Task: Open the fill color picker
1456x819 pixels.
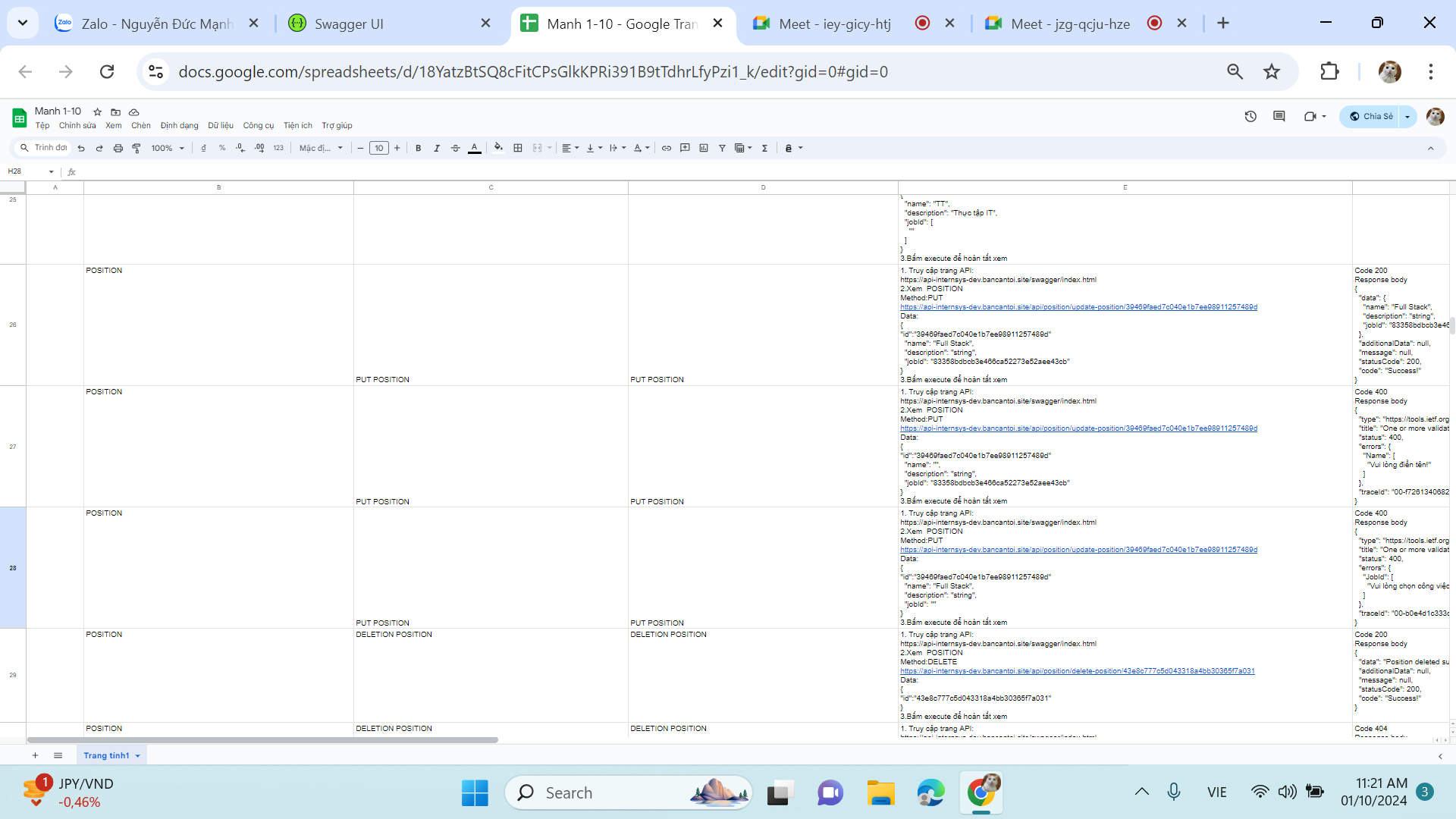Action: pyautogui.click(x=498, y=148)
